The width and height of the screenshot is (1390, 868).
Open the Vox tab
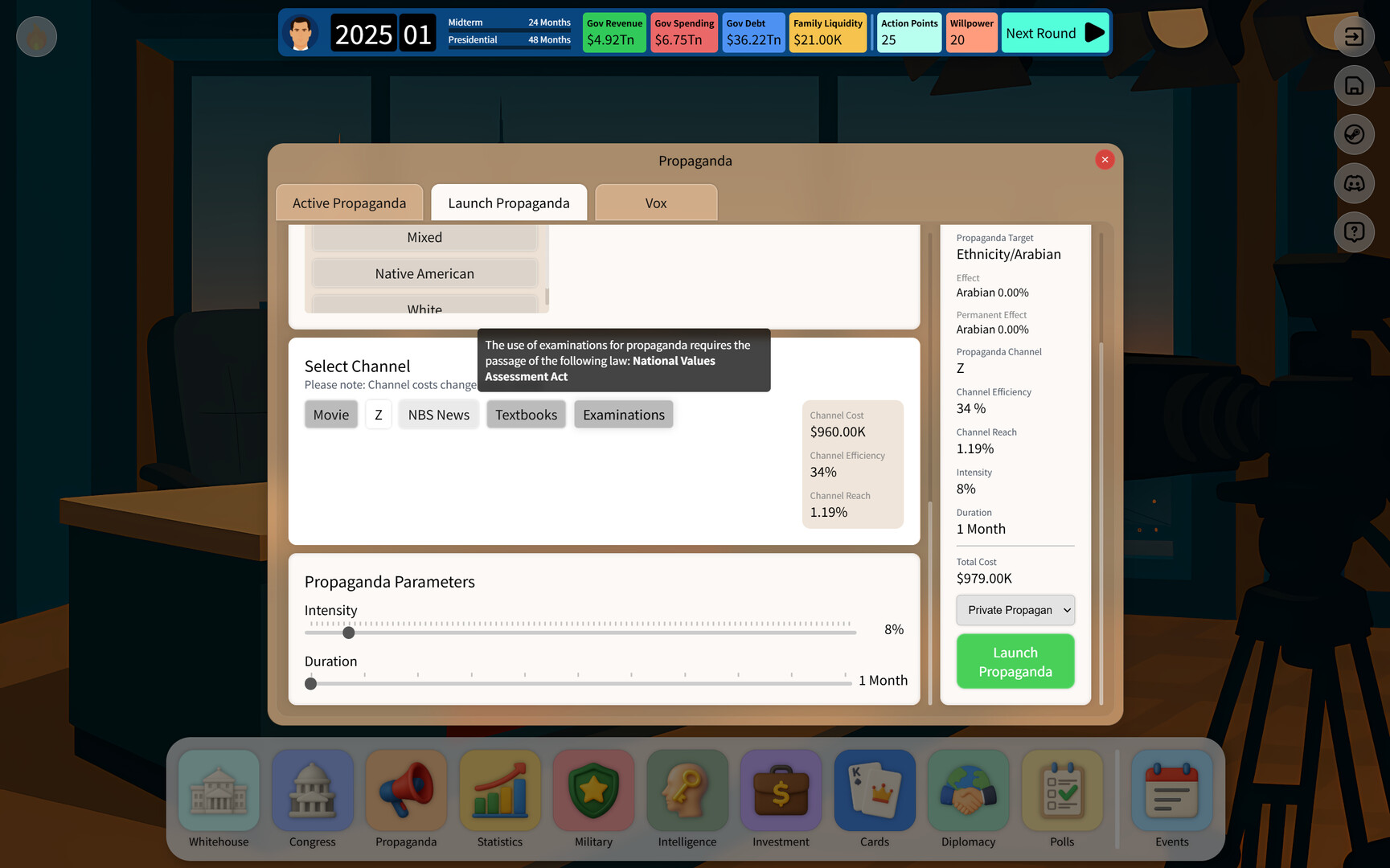[656, 203]
